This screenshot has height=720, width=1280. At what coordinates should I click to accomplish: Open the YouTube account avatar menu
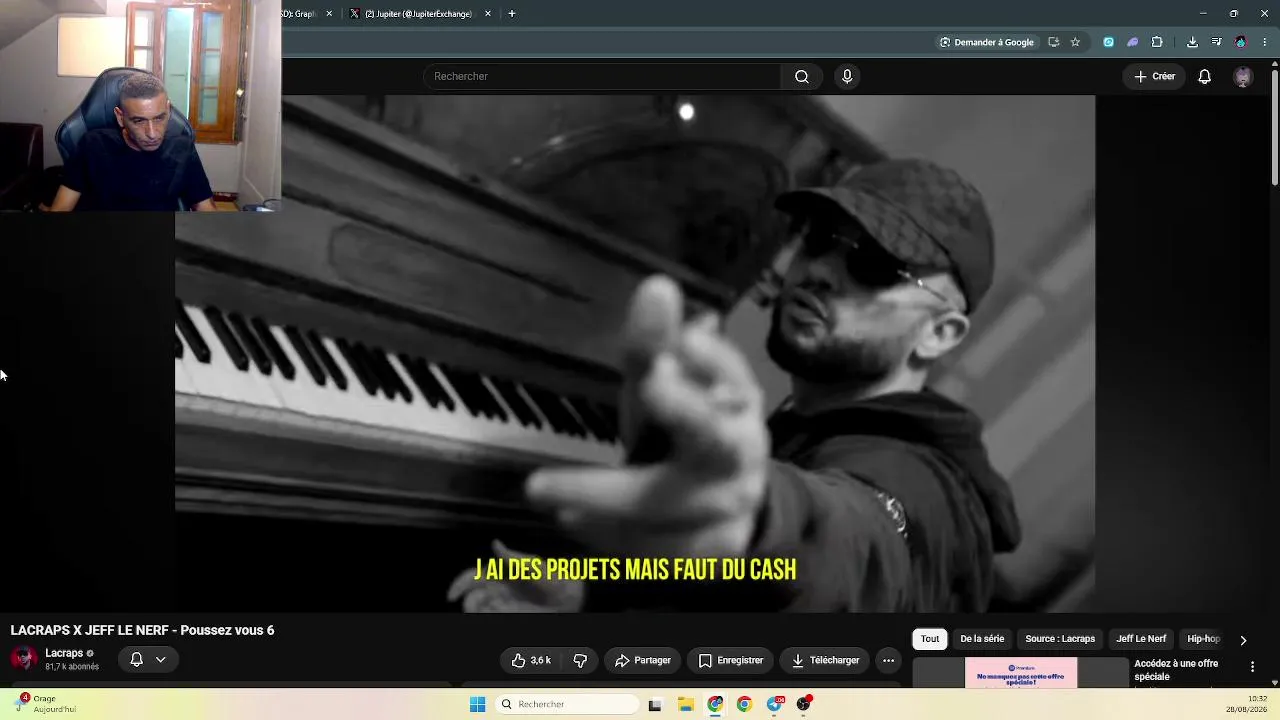[1243, 77]
